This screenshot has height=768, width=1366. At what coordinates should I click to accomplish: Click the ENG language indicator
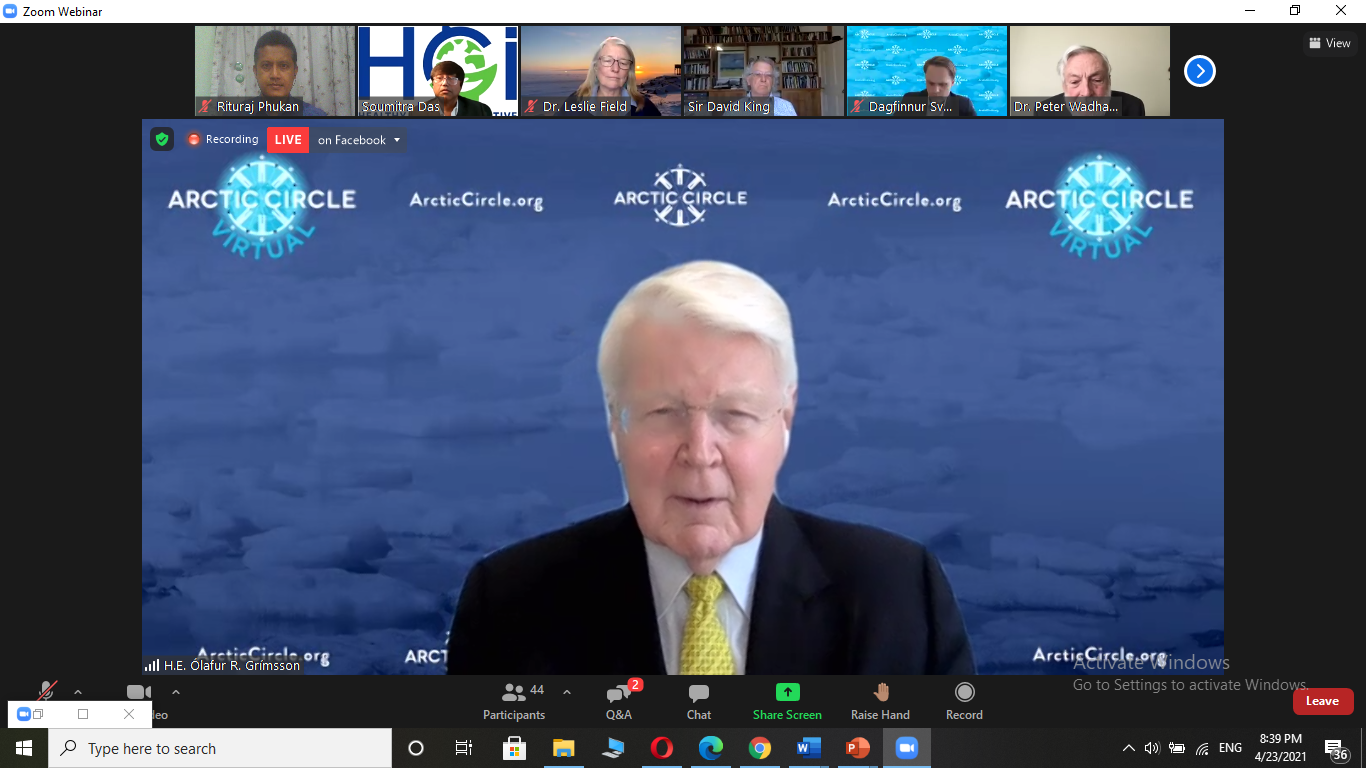pyautogui.click(x=1230, y=748)
